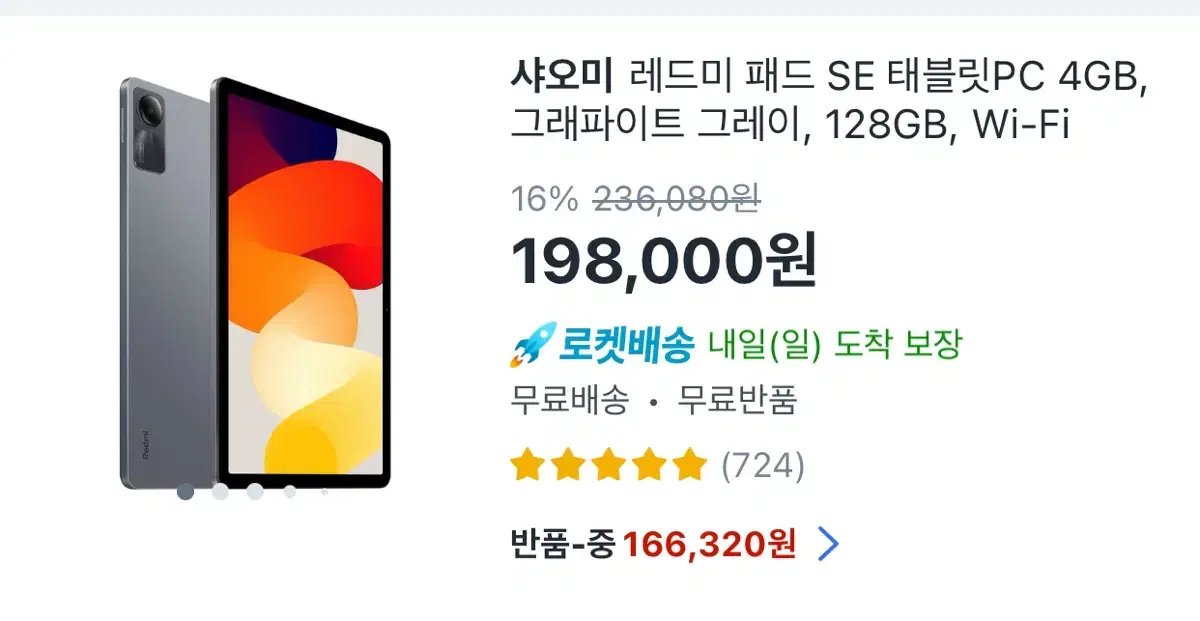Tap the fourth star of the rating
1200x621 pixels.
tap(649, 465)
